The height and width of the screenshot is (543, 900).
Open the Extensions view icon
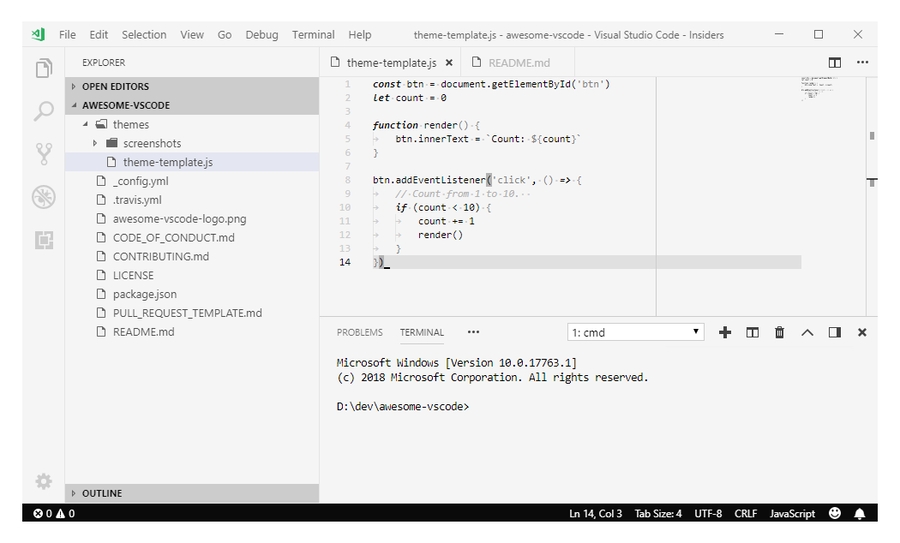pyautogui.click(x=43, y=240)
